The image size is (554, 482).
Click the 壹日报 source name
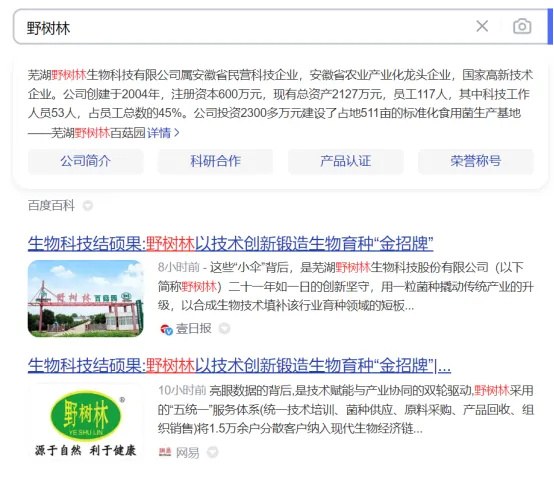click(194, 329)
